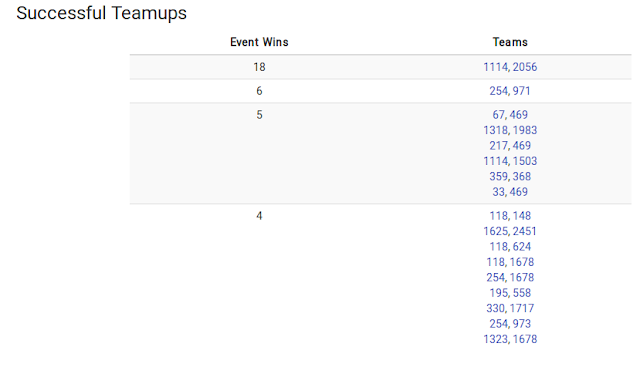Screen dimensions: 640x367
Task: Click team 1503 link
Action: click(x=525, y=161)
